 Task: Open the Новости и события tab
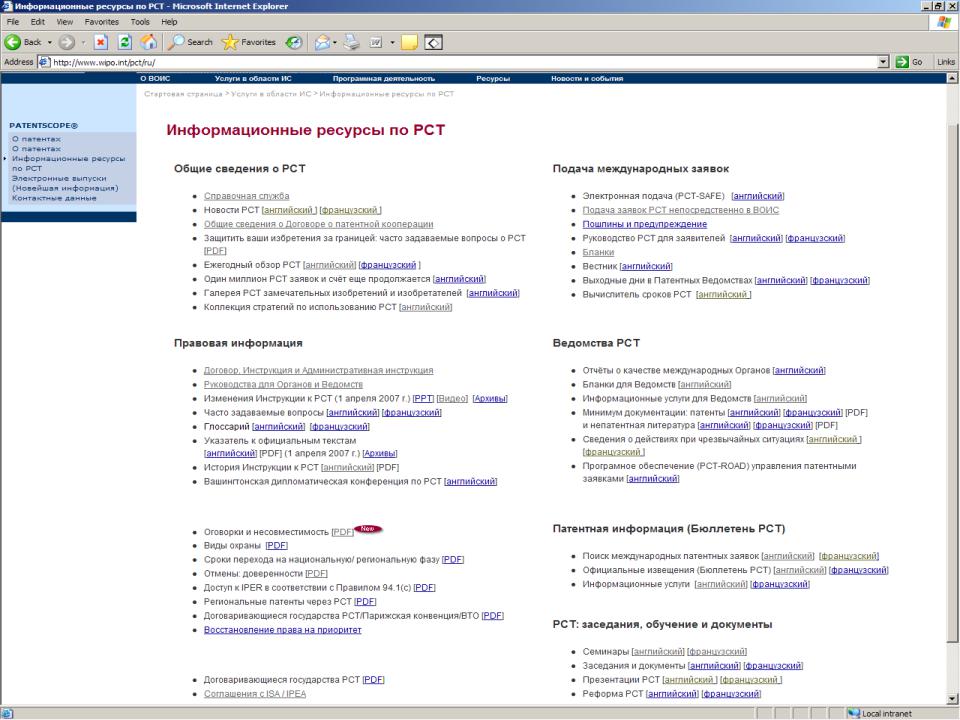point(587,78)
